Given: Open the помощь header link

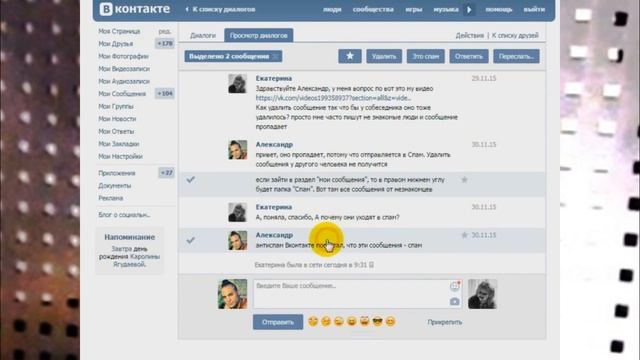Looking at the screenshot, I should 499,9.
